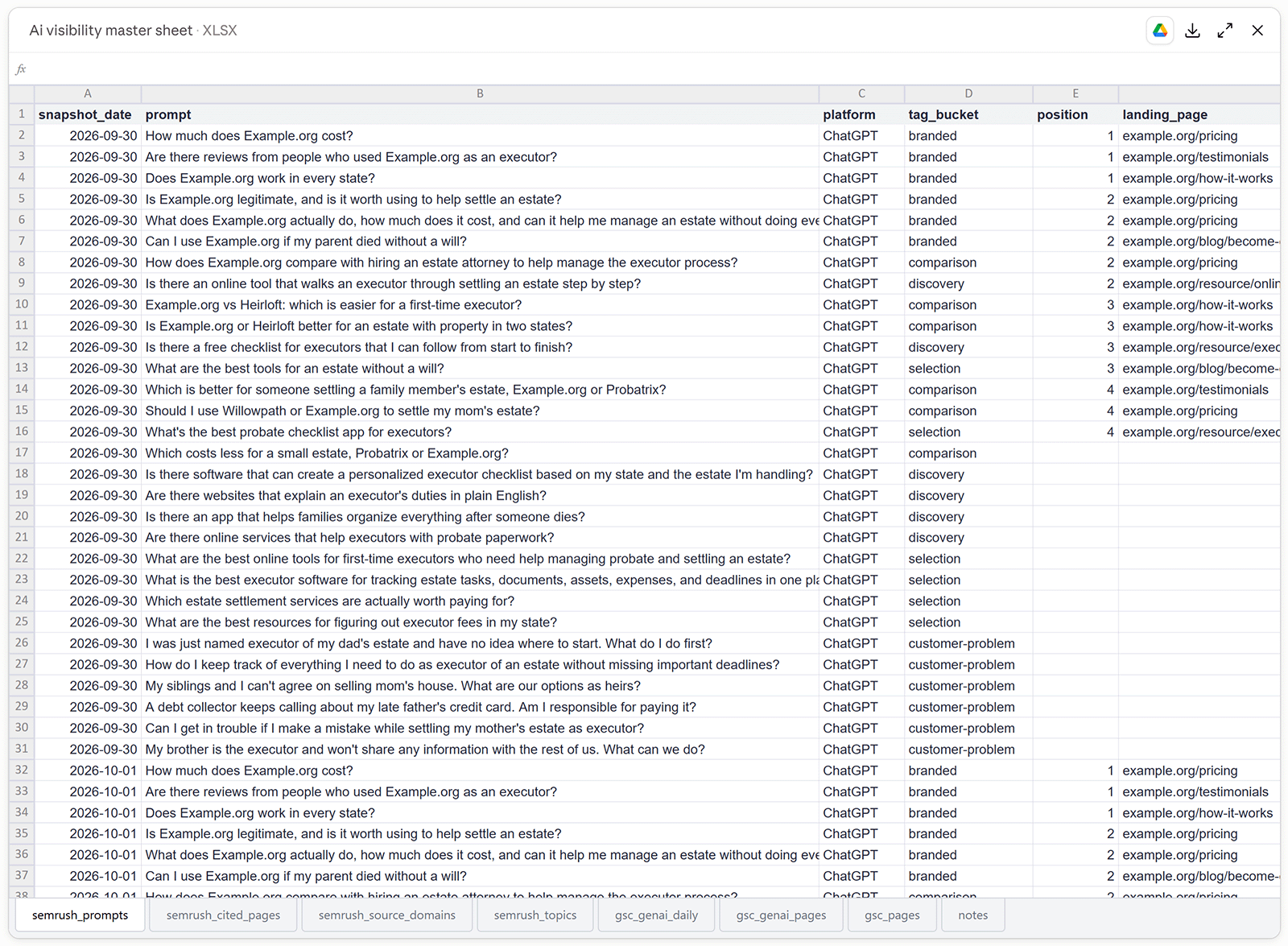Click 'My siblings and I can't agree' prompt cell
Viewport: 1288px width, 946px height.
(480, 686)
